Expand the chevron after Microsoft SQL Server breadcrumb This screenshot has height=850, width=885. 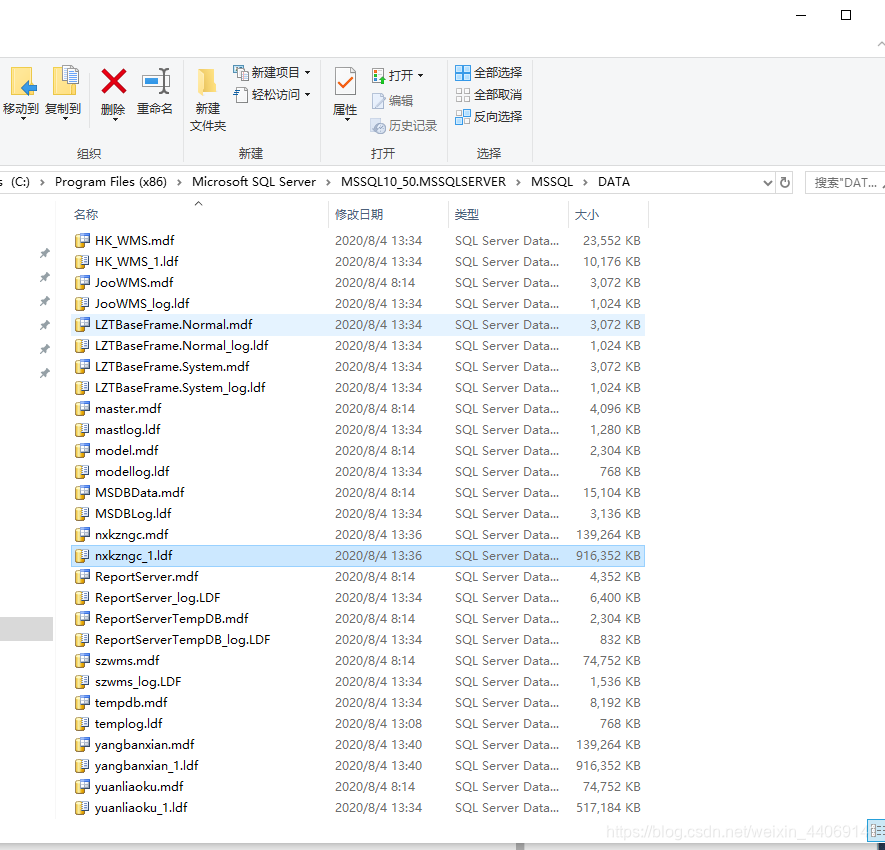click(328, 182)
